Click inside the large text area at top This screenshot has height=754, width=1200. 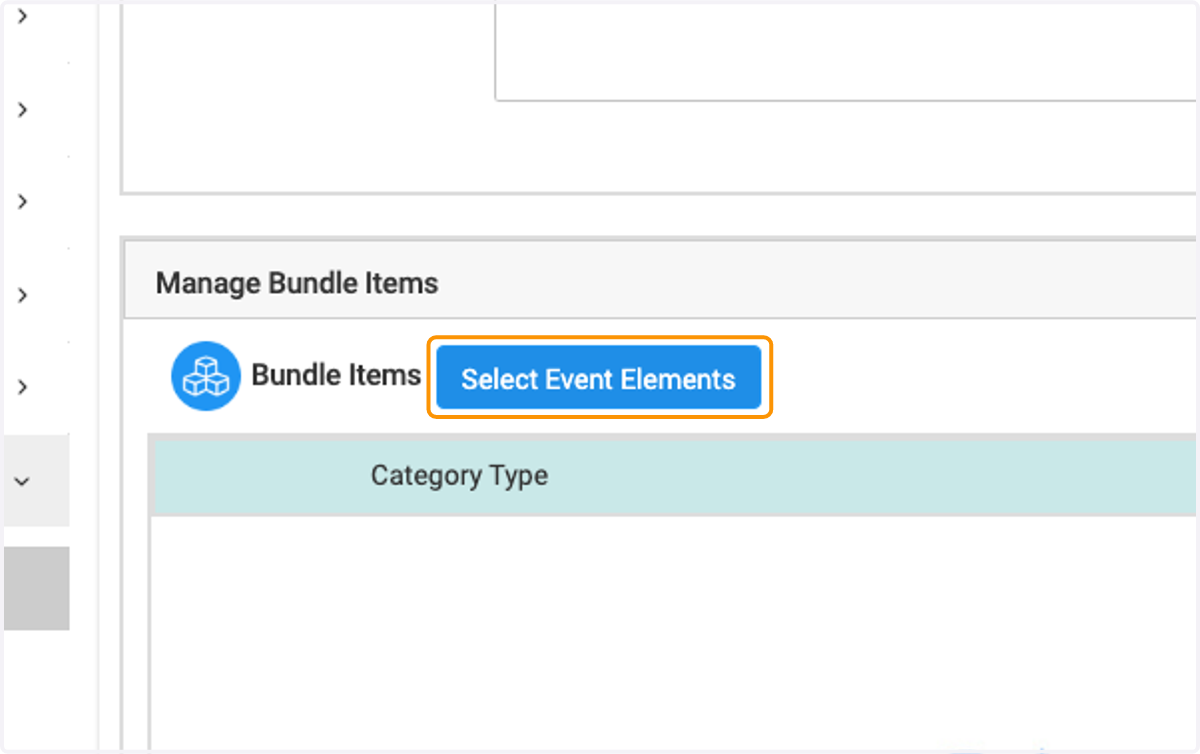846,50
